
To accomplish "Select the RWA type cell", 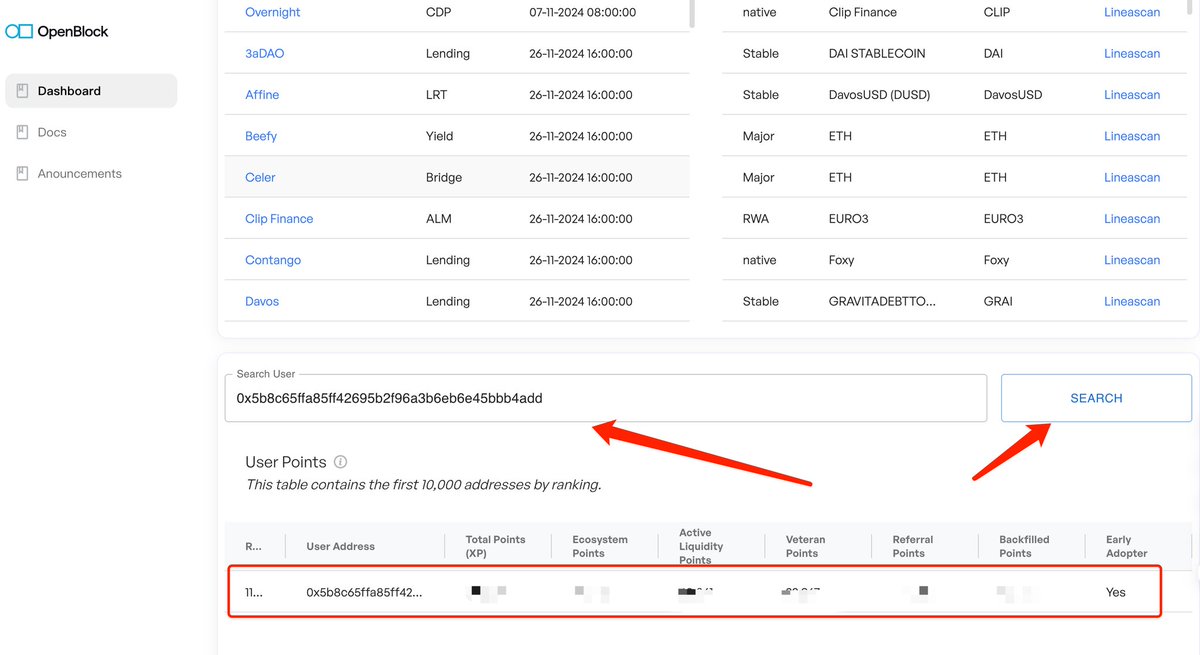I will coord(757,218).
